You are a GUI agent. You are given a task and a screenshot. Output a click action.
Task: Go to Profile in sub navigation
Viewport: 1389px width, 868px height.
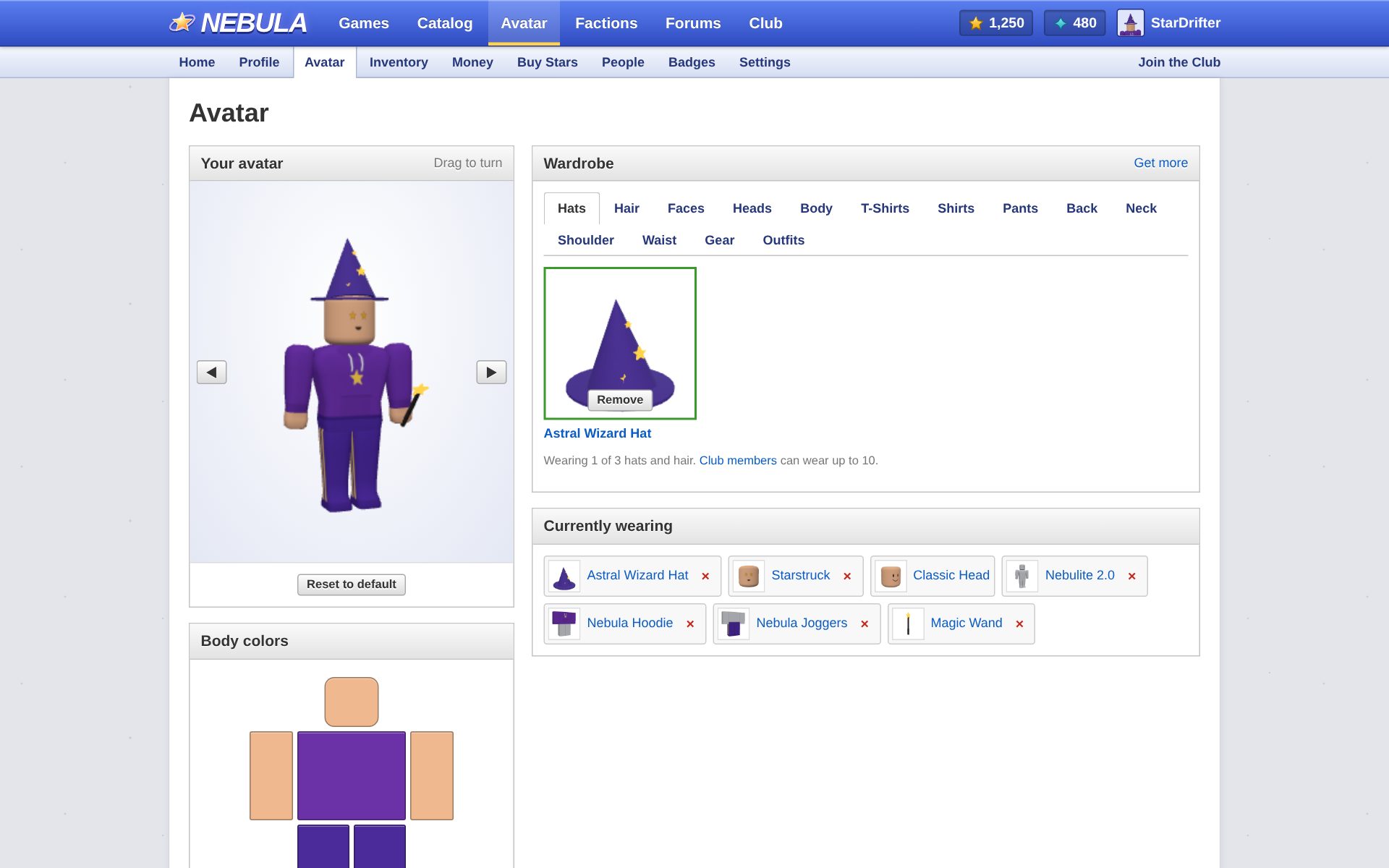259,62
